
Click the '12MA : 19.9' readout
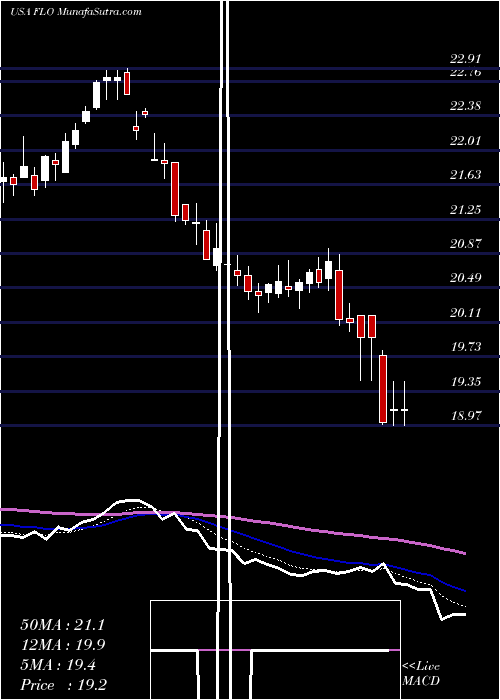pos(62,645)
